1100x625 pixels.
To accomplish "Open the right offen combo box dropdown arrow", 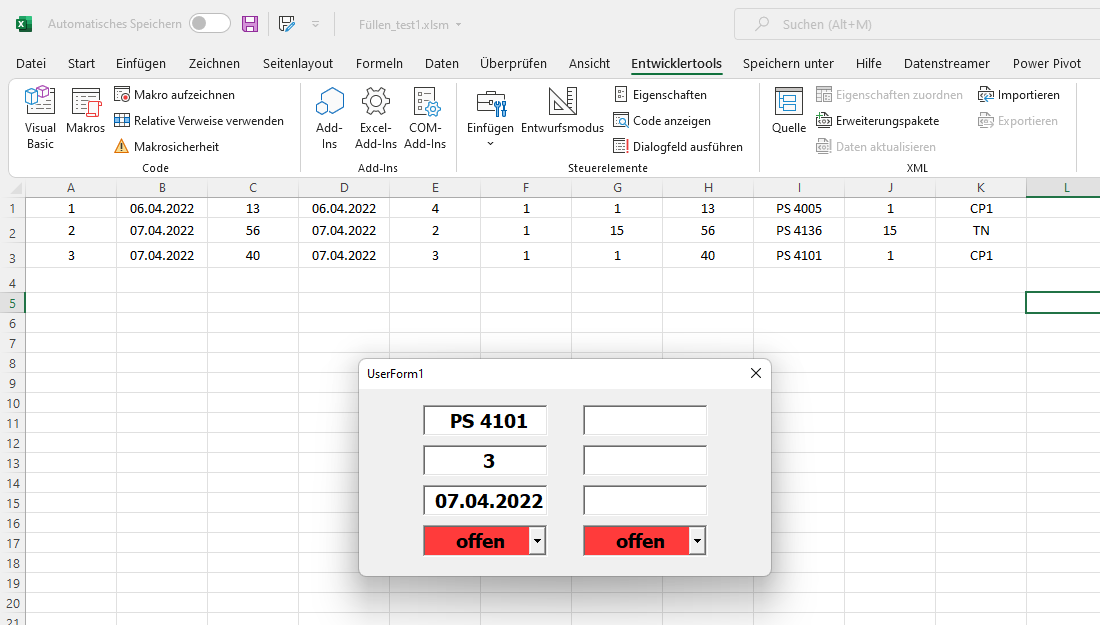I will (697, 541).
